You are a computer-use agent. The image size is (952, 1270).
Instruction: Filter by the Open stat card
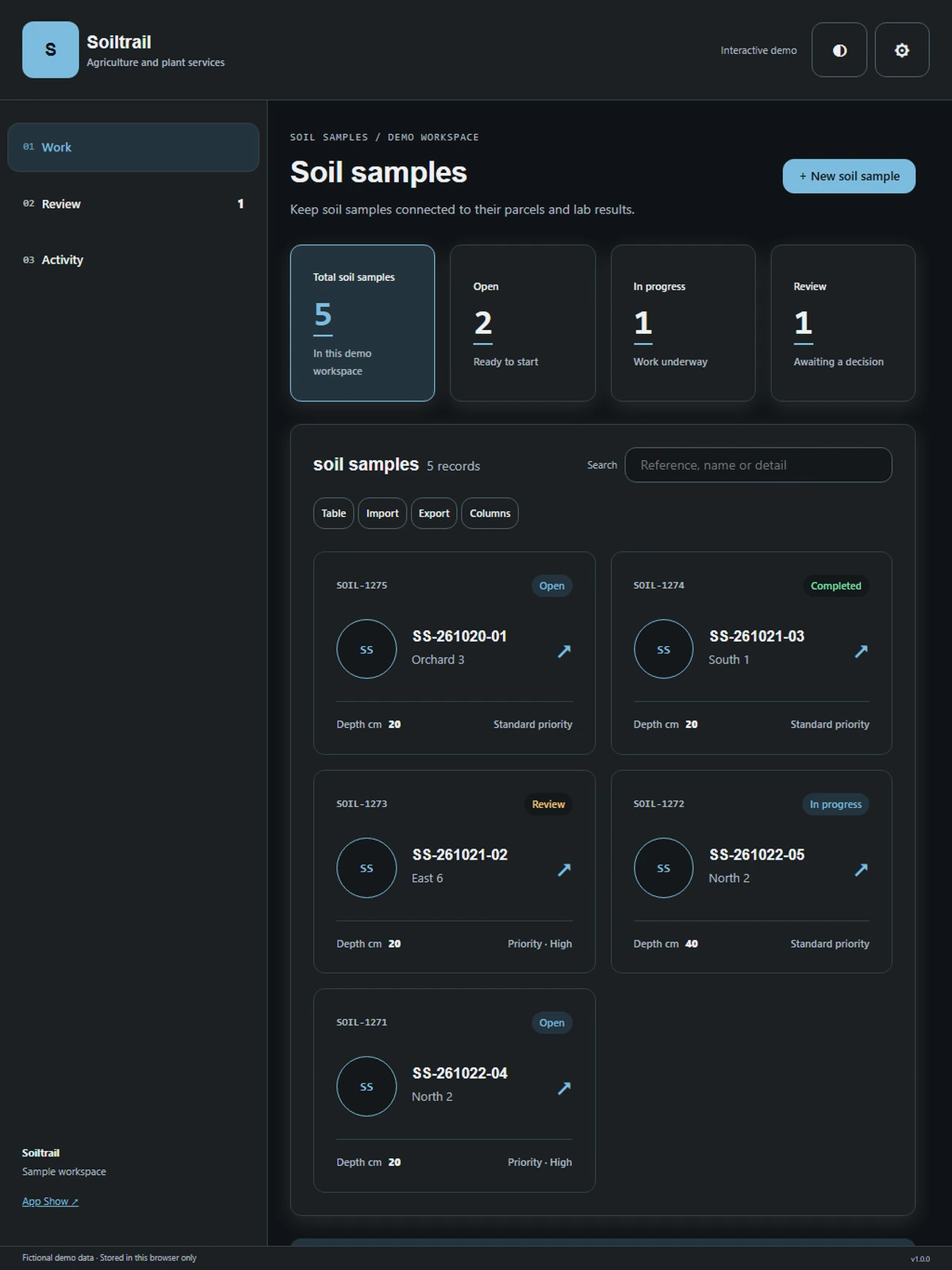coord(523,323)
